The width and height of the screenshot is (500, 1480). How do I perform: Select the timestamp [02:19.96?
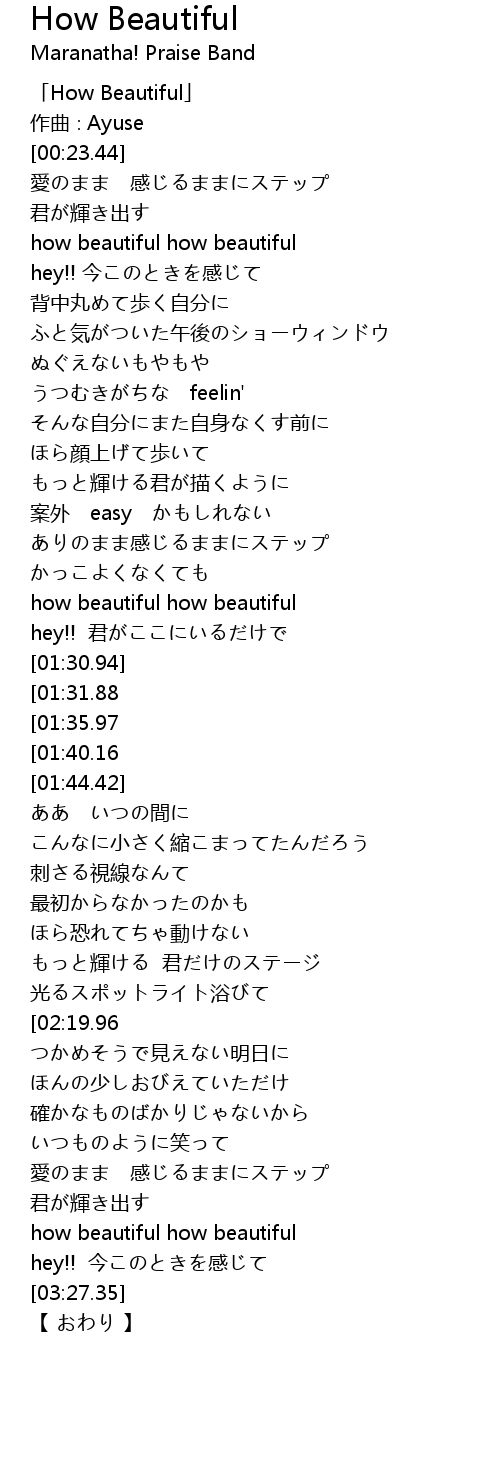coord(75,1023)
